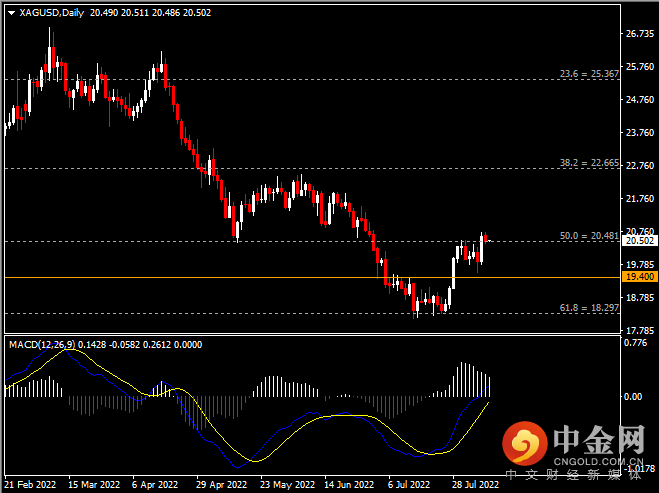Image resolution: width=659 pixels, height=493 pixels.
Task: Click the MACD(12,26,9) indicator label
Action: (42, 345)
